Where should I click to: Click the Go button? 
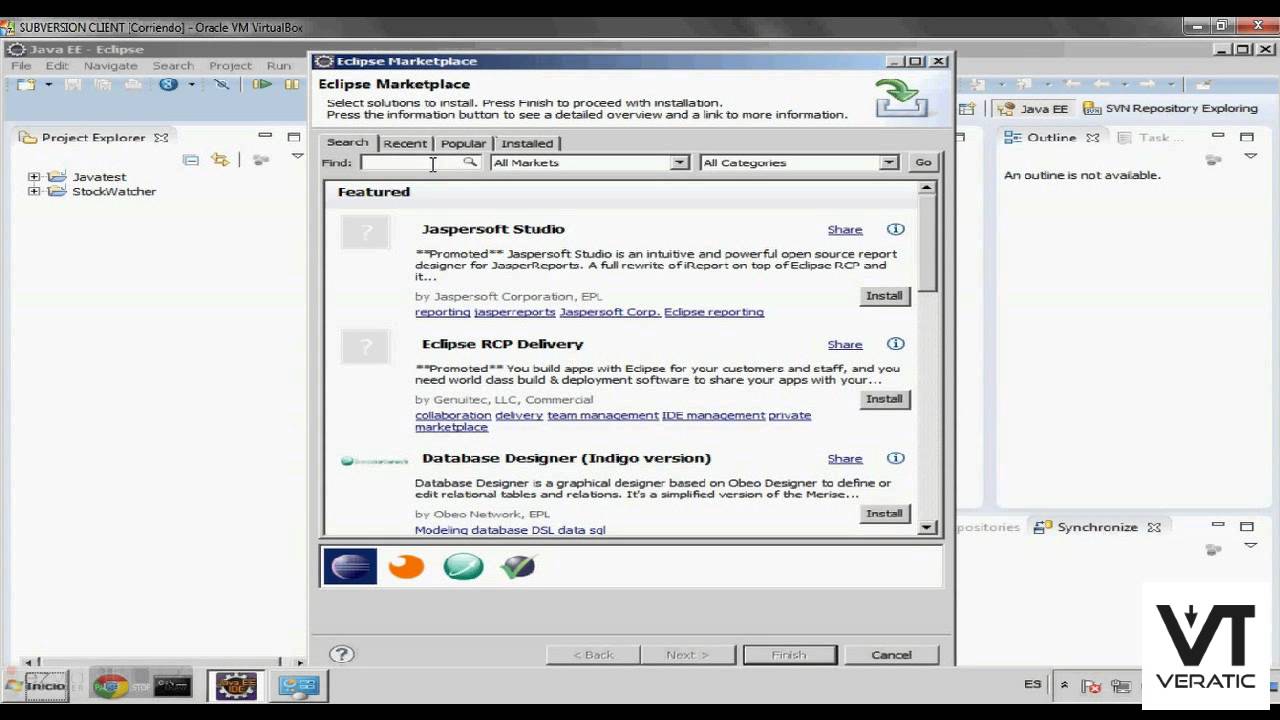(x=923, y=162)
